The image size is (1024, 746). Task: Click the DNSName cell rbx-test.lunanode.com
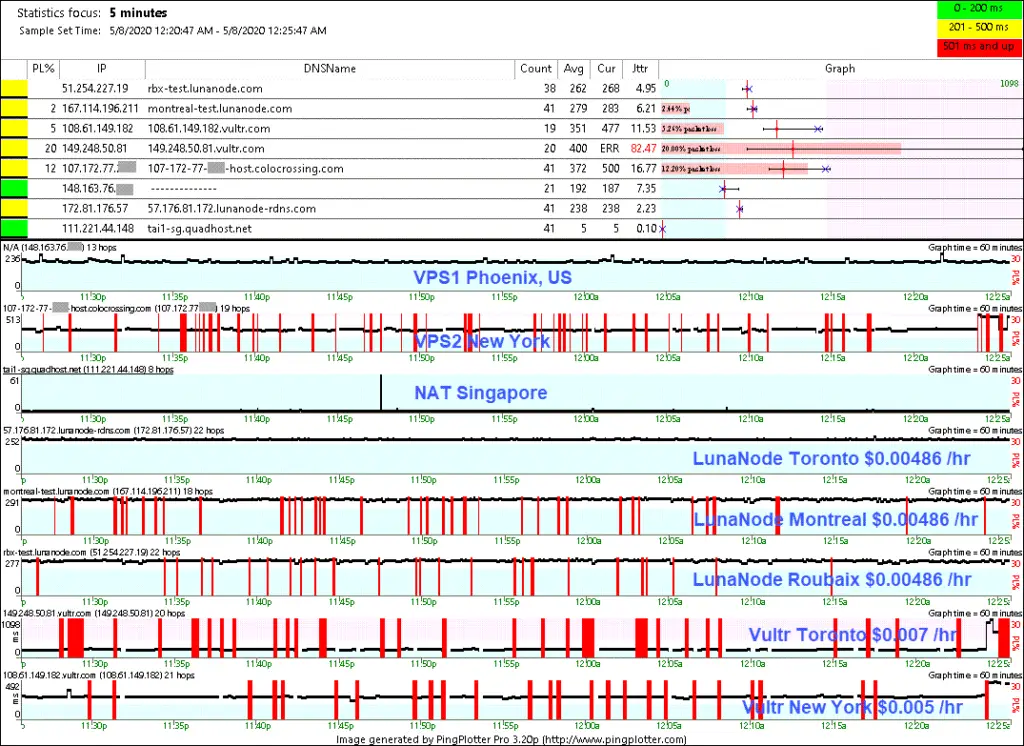(x=205, y=89)
